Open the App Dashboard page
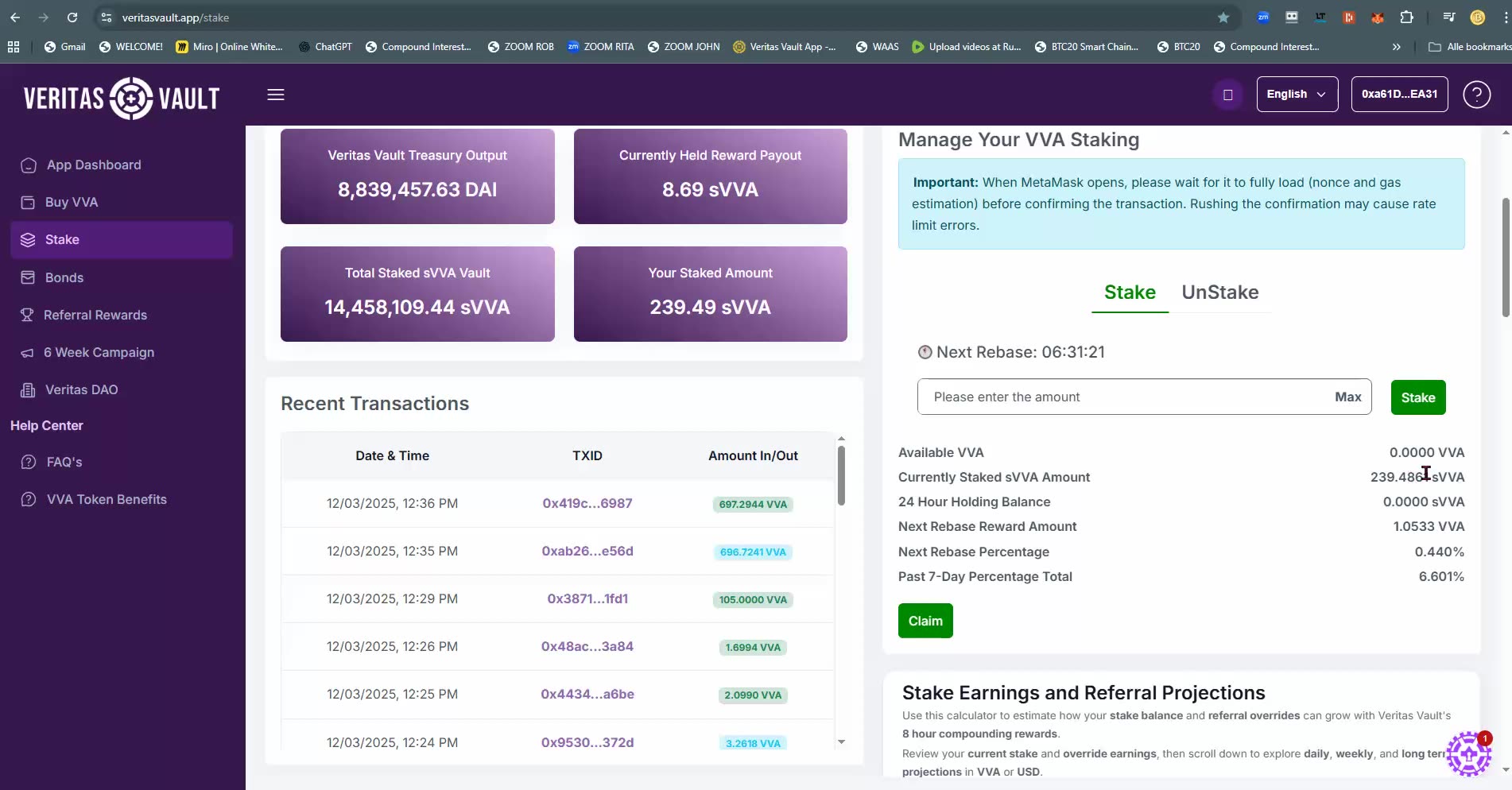Viewport: 1512px width, 790px height. [94, 165]
